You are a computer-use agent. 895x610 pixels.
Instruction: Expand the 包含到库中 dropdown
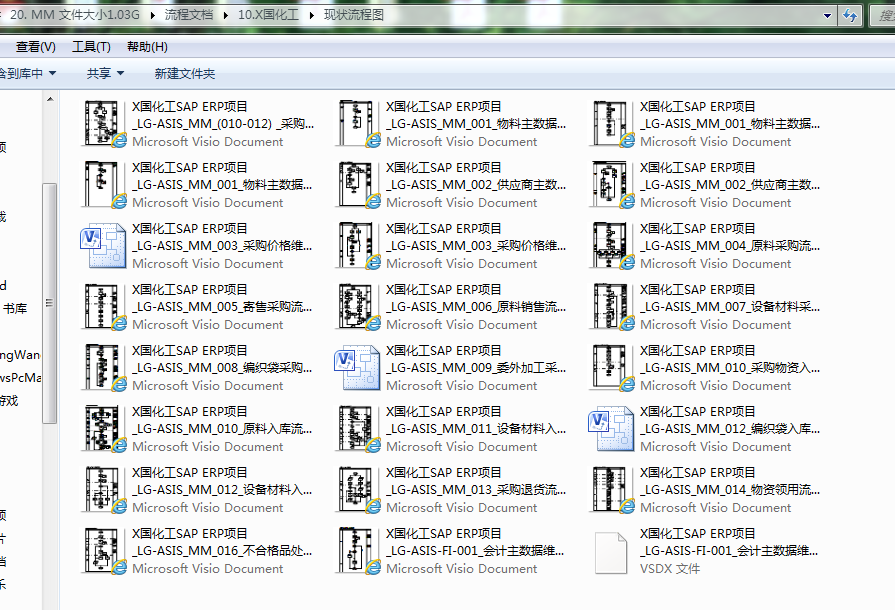click(x=52, y=73)
